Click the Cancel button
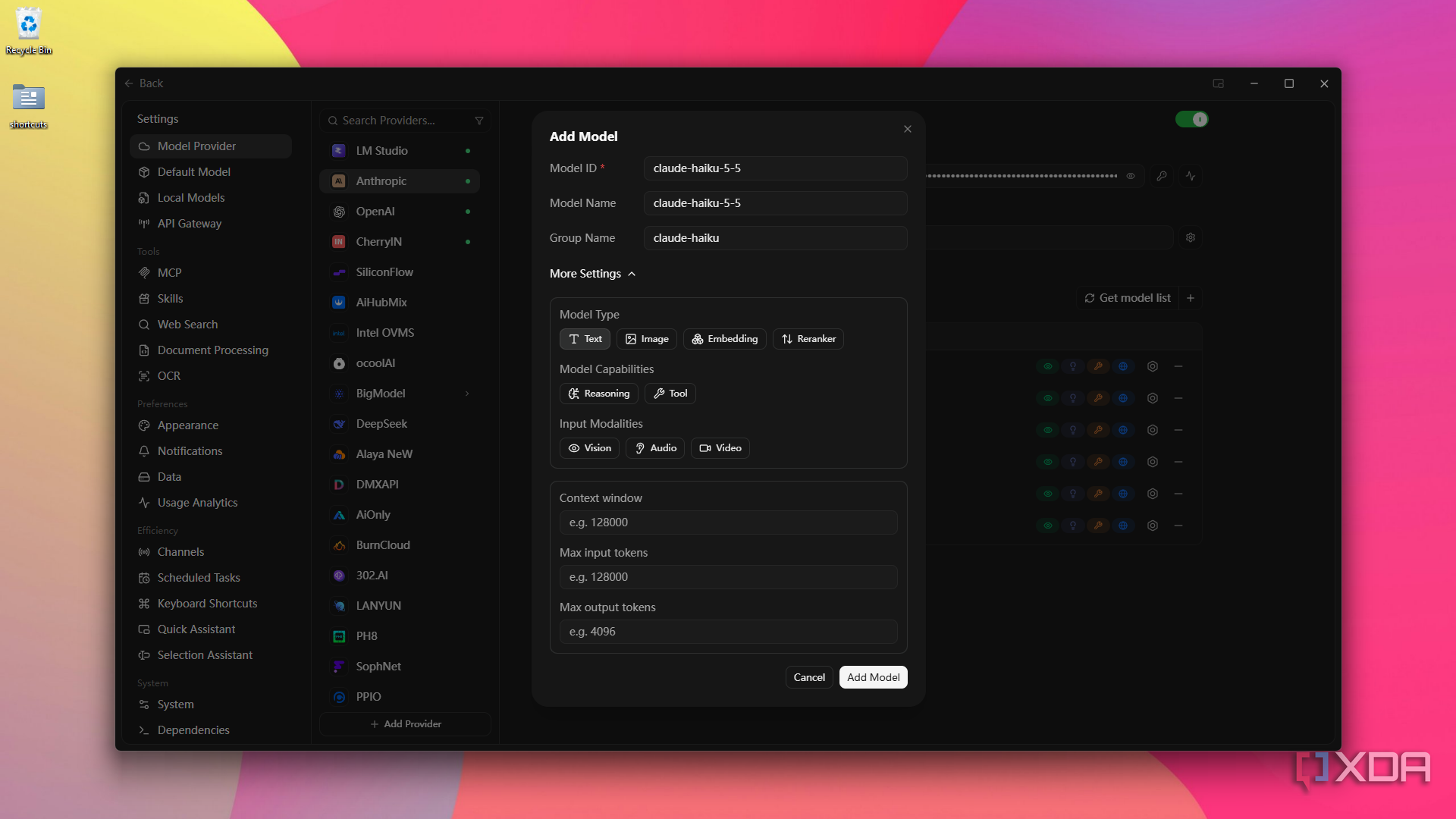This screenshot has height=819, width=1456. coord(809,677)
